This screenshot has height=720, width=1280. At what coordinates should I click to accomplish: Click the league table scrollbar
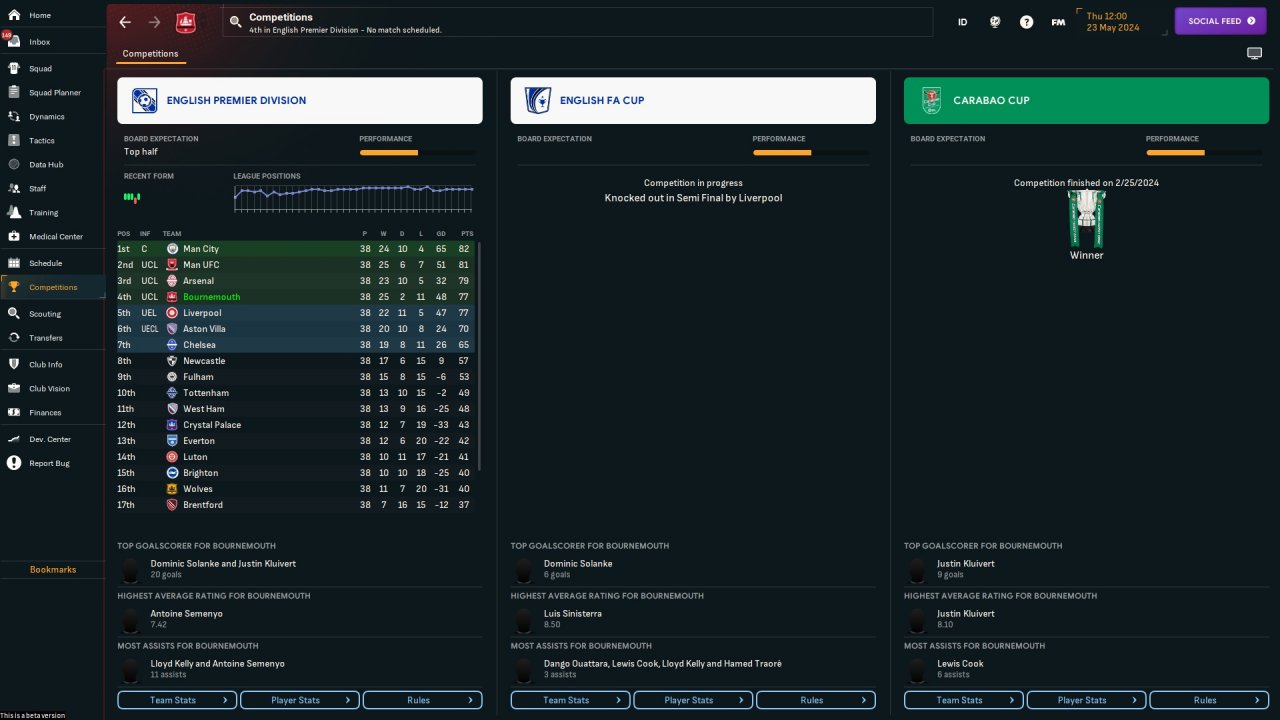tap(479, 355)
